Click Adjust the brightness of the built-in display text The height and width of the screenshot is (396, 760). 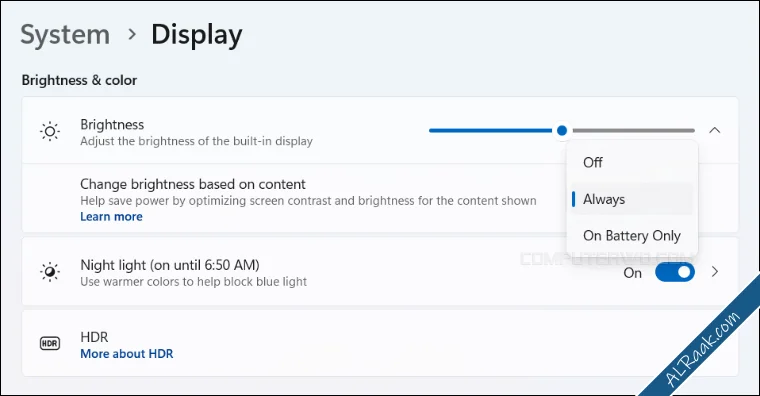coord(196,141)
